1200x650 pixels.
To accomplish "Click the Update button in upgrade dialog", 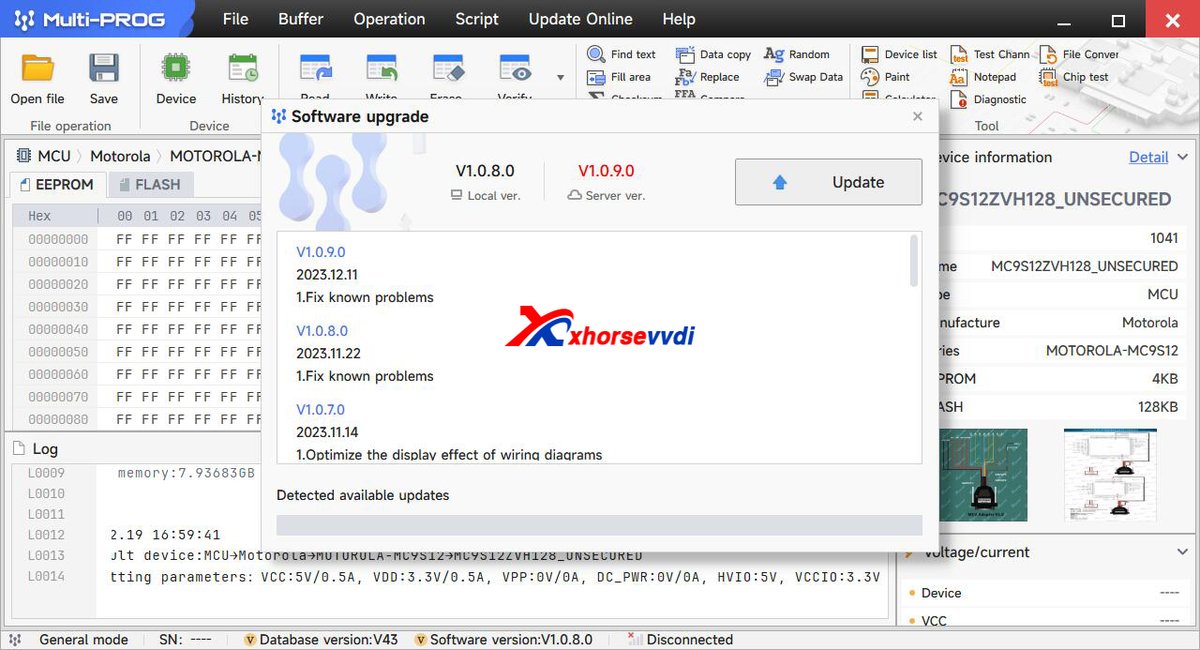I will pyautogui.click(x=828, y=182).
